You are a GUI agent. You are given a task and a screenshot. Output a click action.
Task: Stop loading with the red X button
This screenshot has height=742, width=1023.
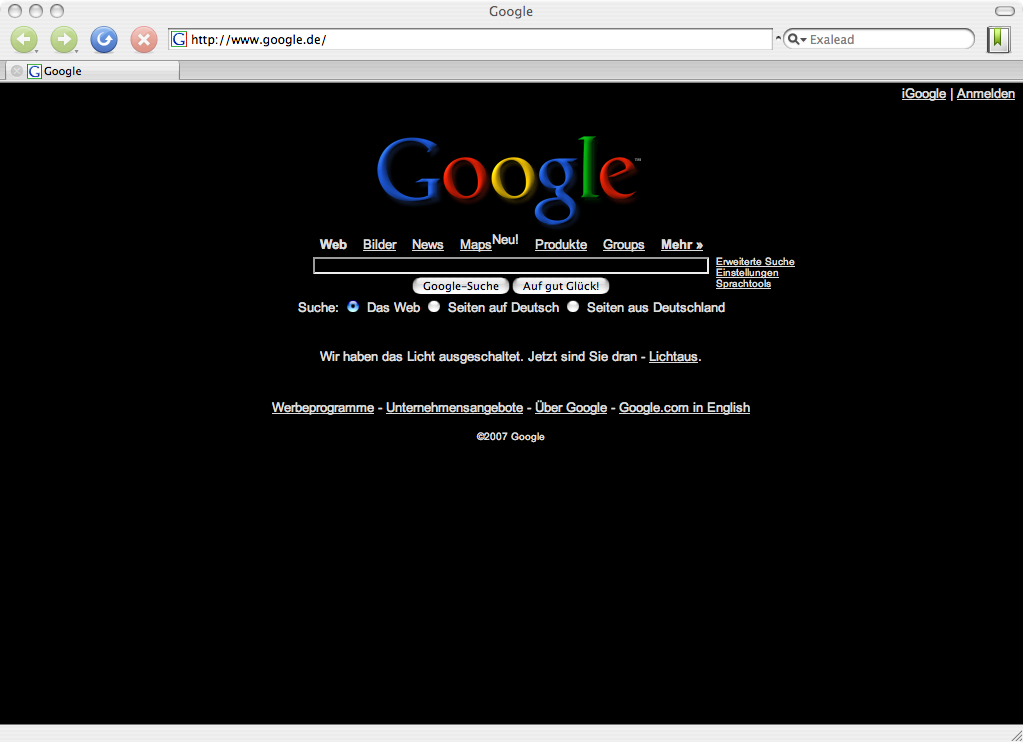[x=144, y=40]
